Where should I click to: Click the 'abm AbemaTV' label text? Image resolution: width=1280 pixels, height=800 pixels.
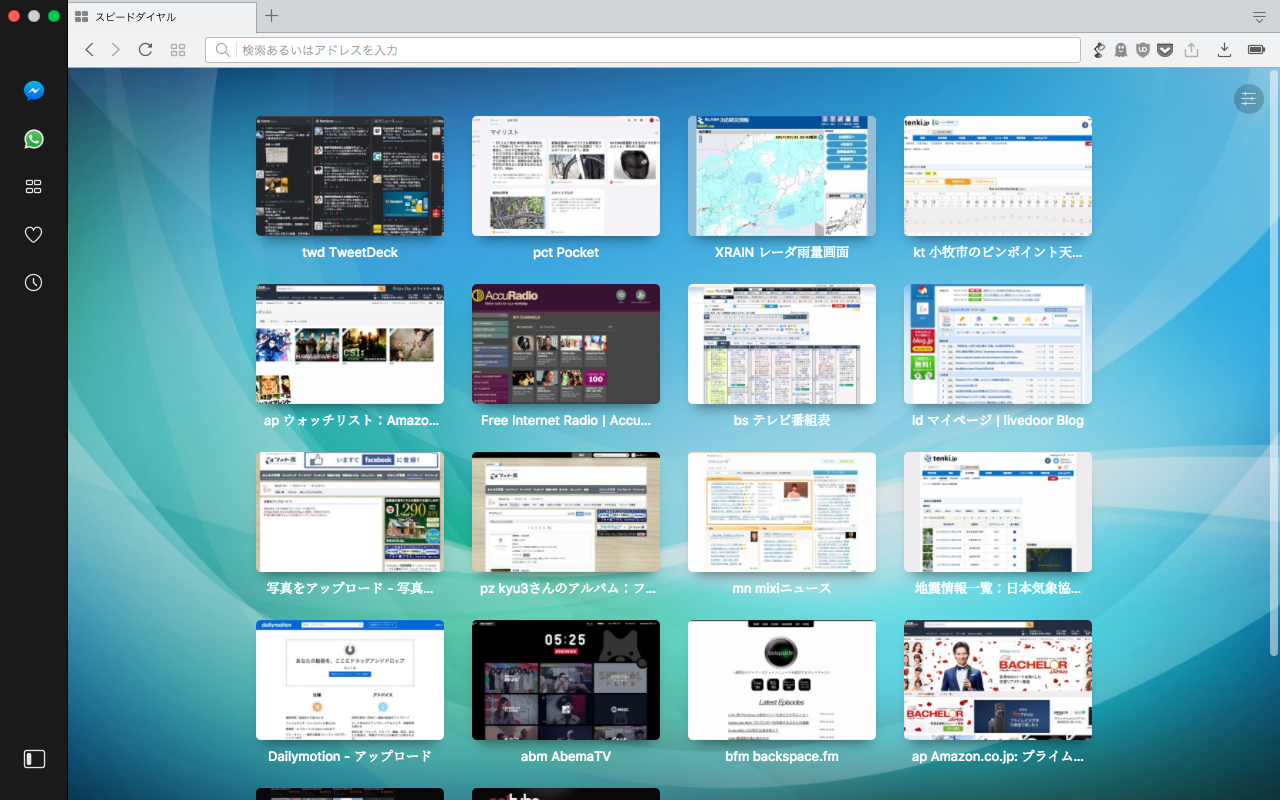point(566,757)
